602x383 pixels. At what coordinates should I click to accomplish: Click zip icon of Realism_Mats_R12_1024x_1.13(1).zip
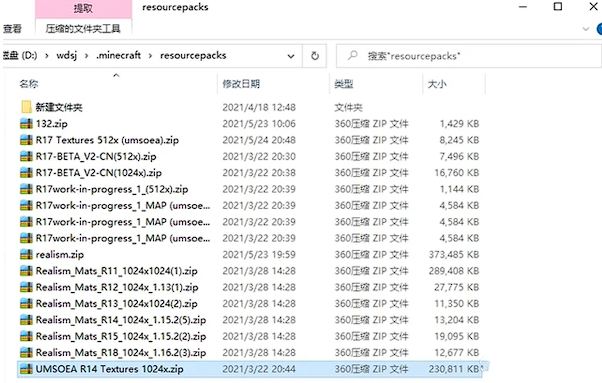26,287
